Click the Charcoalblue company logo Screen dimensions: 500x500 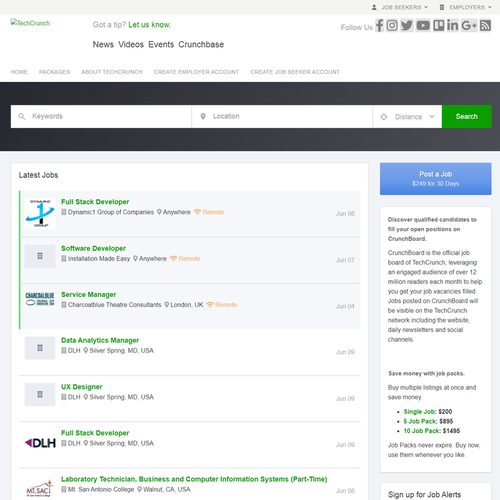[x=40, y=299]
